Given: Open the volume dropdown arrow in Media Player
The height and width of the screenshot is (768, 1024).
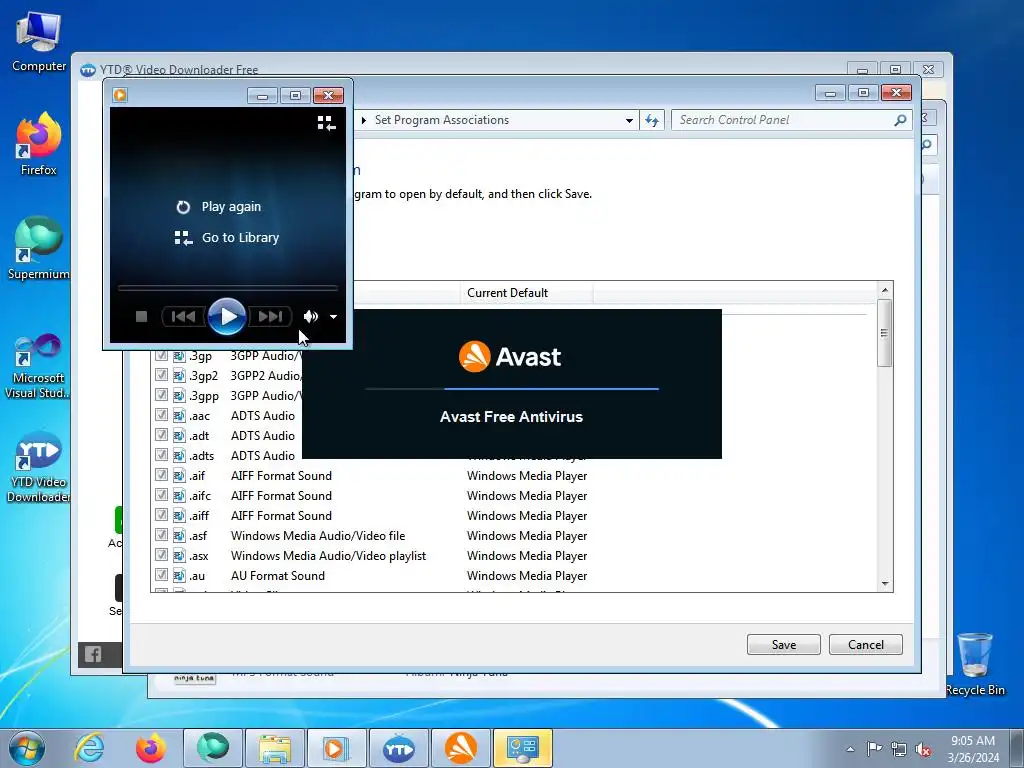Looking at the screenshot, I should [x=334, y=317].
